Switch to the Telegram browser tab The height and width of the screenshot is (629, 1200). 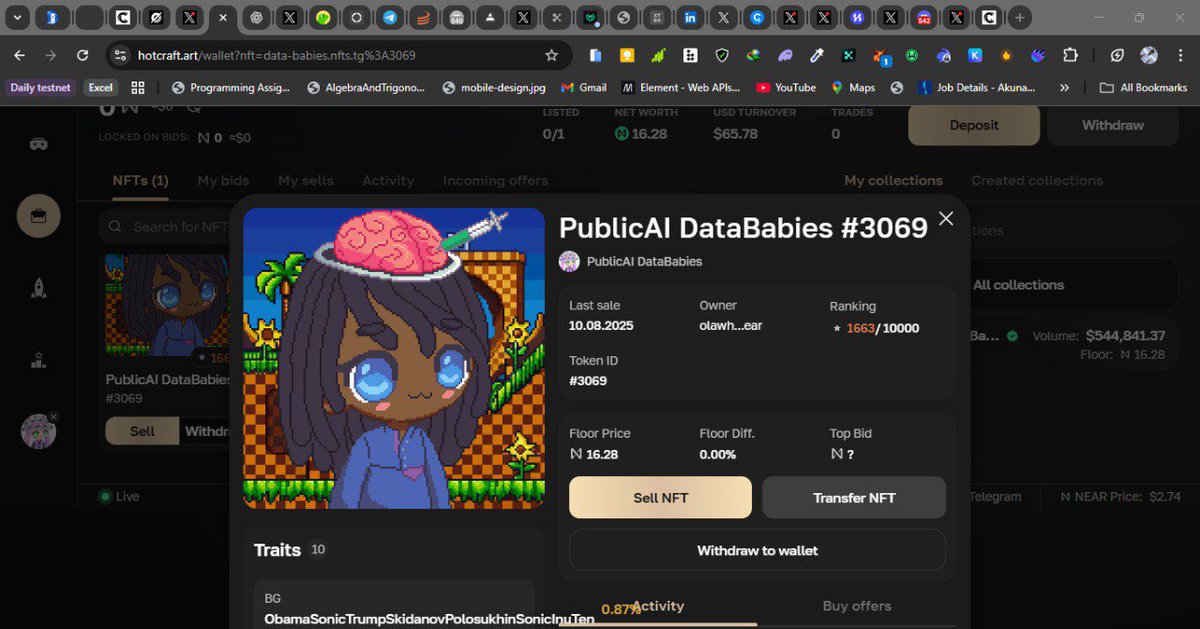388,18
